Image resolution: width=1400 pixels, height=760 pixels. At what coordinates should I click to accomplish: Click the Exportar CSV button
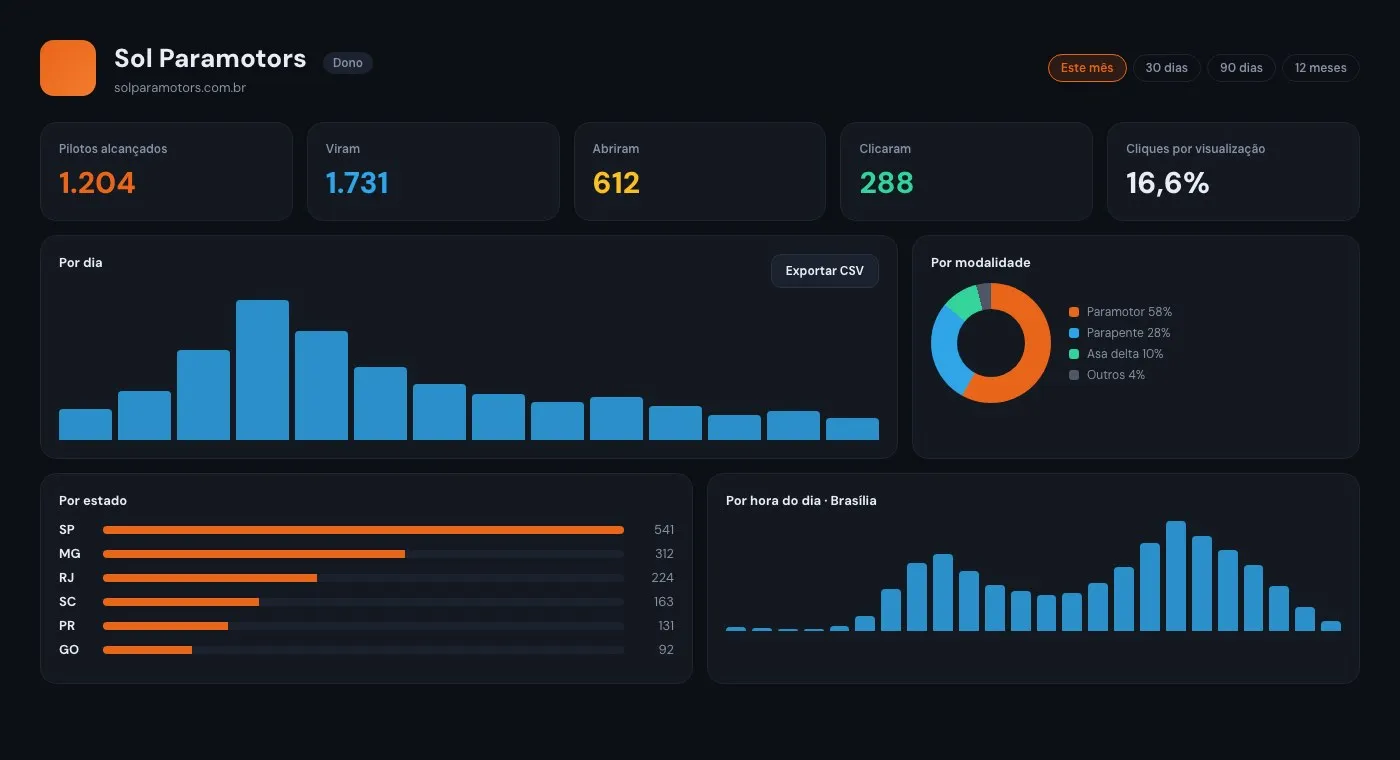[825, 271]
